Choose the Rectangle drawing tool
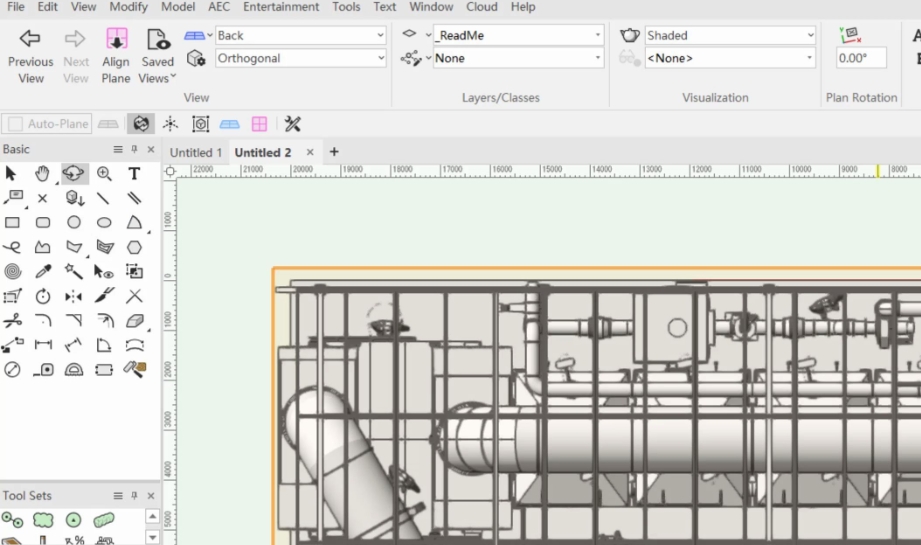Viewport: 921px width, 545px height. (x=12, y=222)
